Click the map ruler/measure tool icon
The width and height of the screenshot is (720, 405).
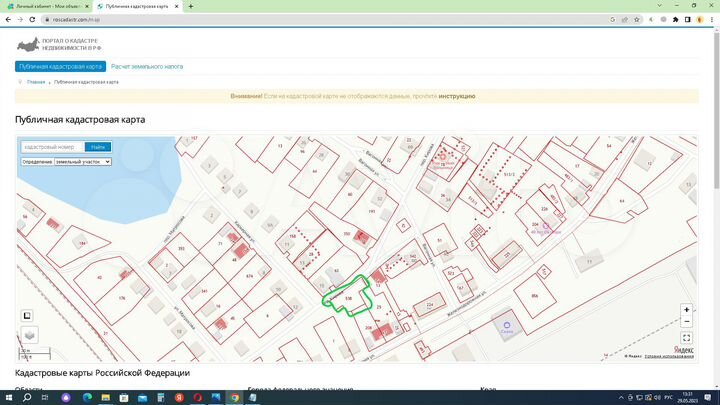tap(29, 316)
